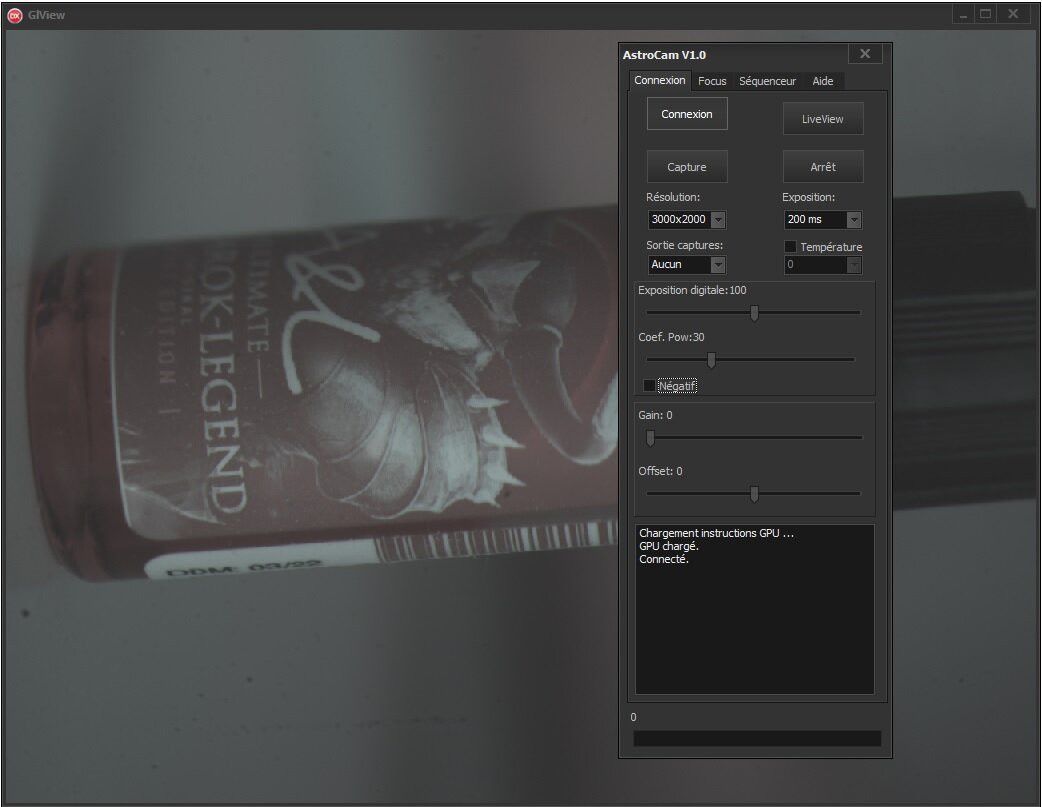The width and height of the screenshot is (1042, 807).
Task: Click the 'GPU chargé.' log line
Action: [x=669, y=546]
